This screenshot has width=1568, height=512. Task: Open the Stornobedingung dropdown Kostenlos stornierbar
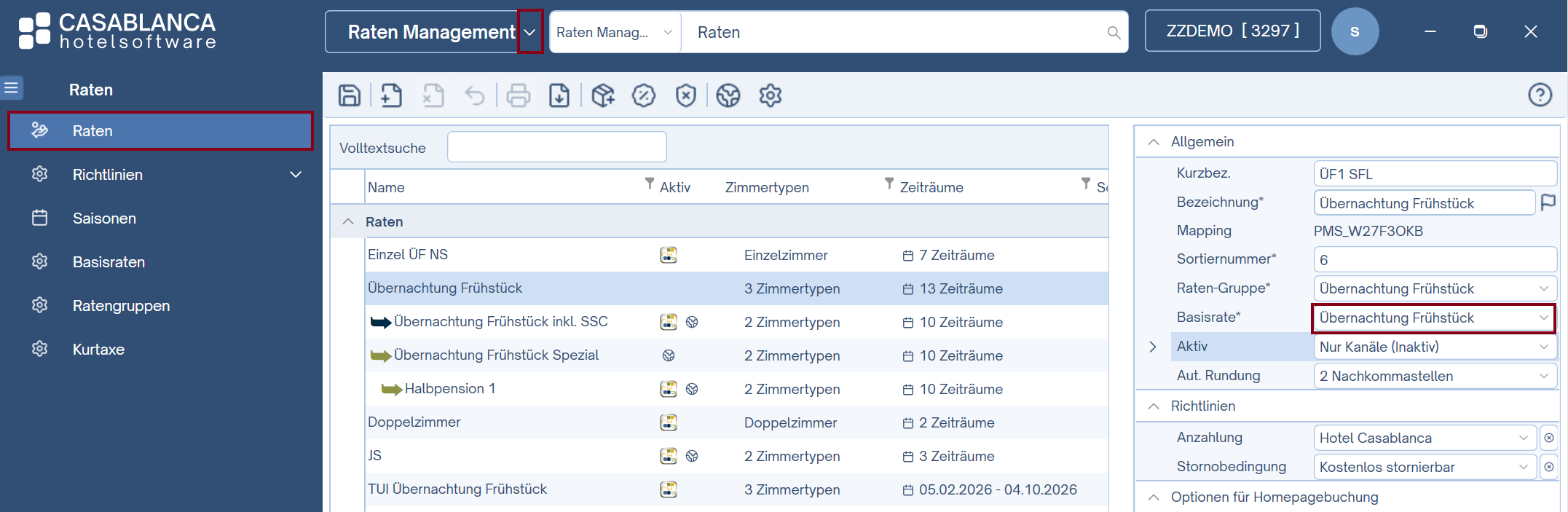[1425, 467]
